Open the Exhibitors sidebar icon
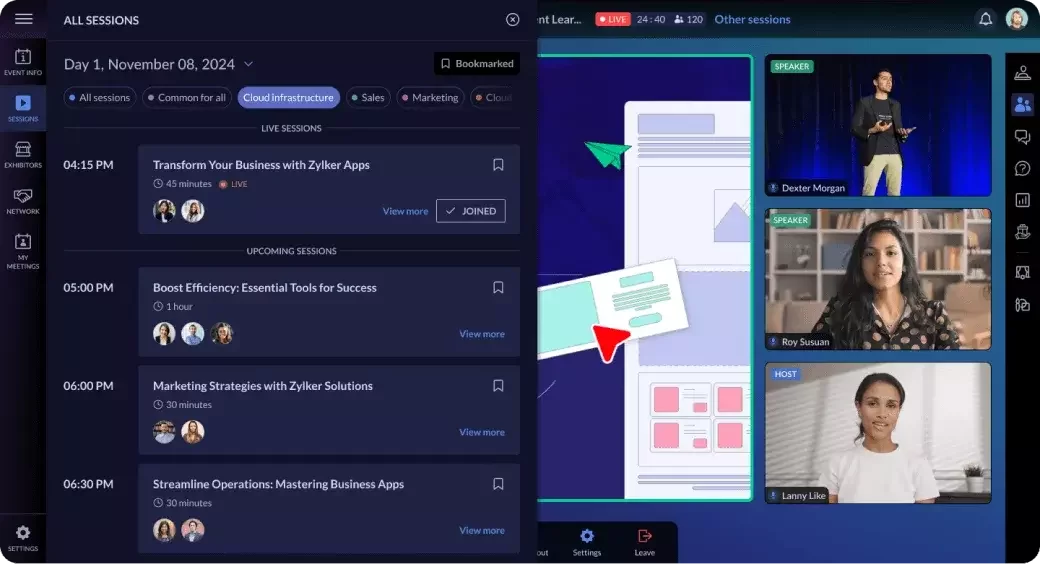The width and height of the screenshot is (1040, 564). (23, 155)
